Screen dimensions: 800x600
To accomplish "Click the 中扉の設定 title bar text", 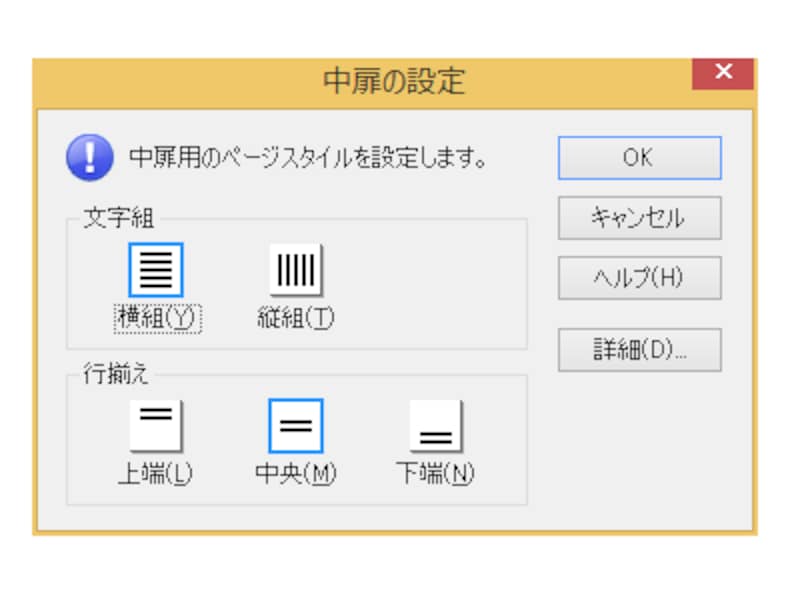I will 394,82.
